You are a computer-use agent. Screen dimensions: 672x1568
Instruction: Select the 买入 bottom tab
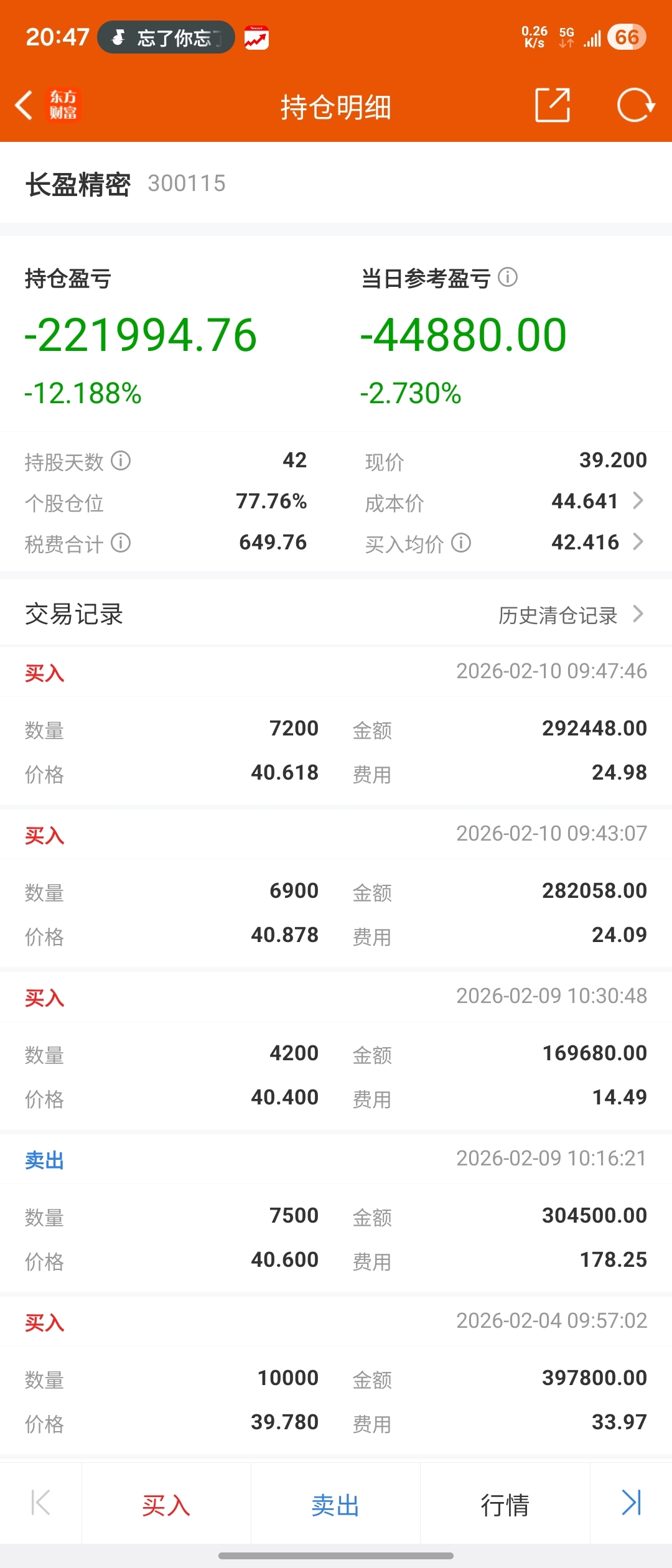pos(166,1505)
